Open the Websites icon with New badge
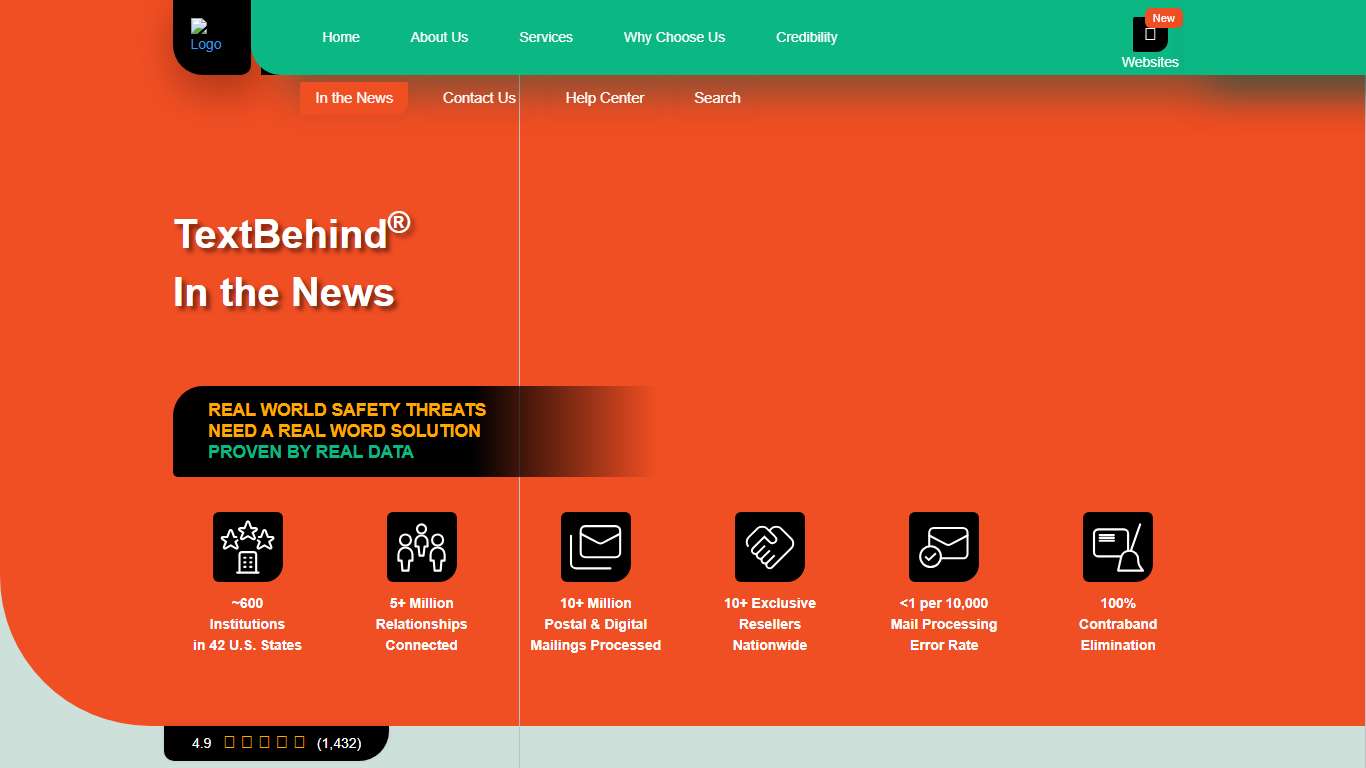Viewport: 1366px width, 768px height. pyautogui.click(x=1150, y=35)
